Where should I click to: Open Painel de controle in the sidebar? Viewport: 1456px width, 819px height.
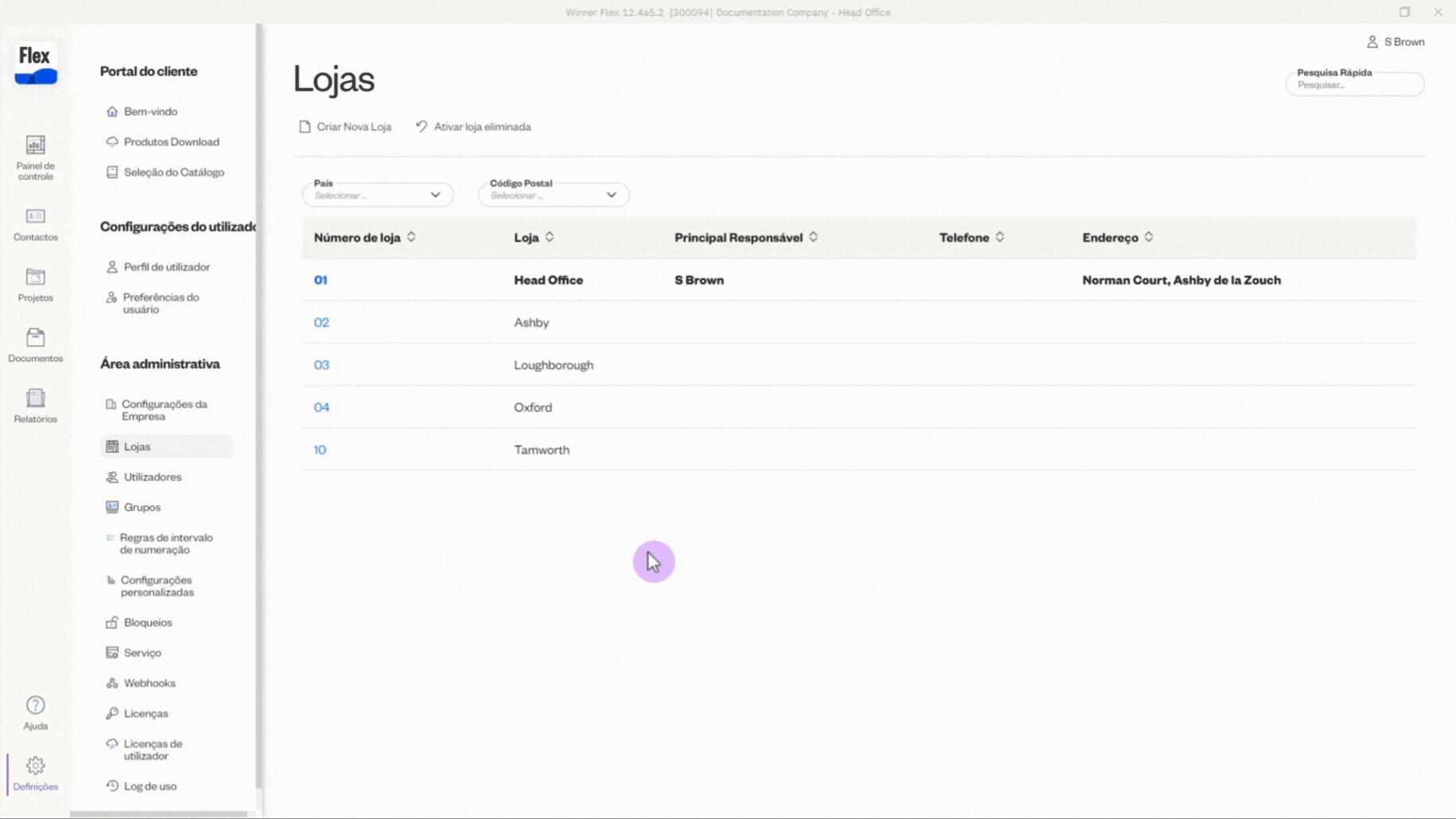click(x=35, y=157)
